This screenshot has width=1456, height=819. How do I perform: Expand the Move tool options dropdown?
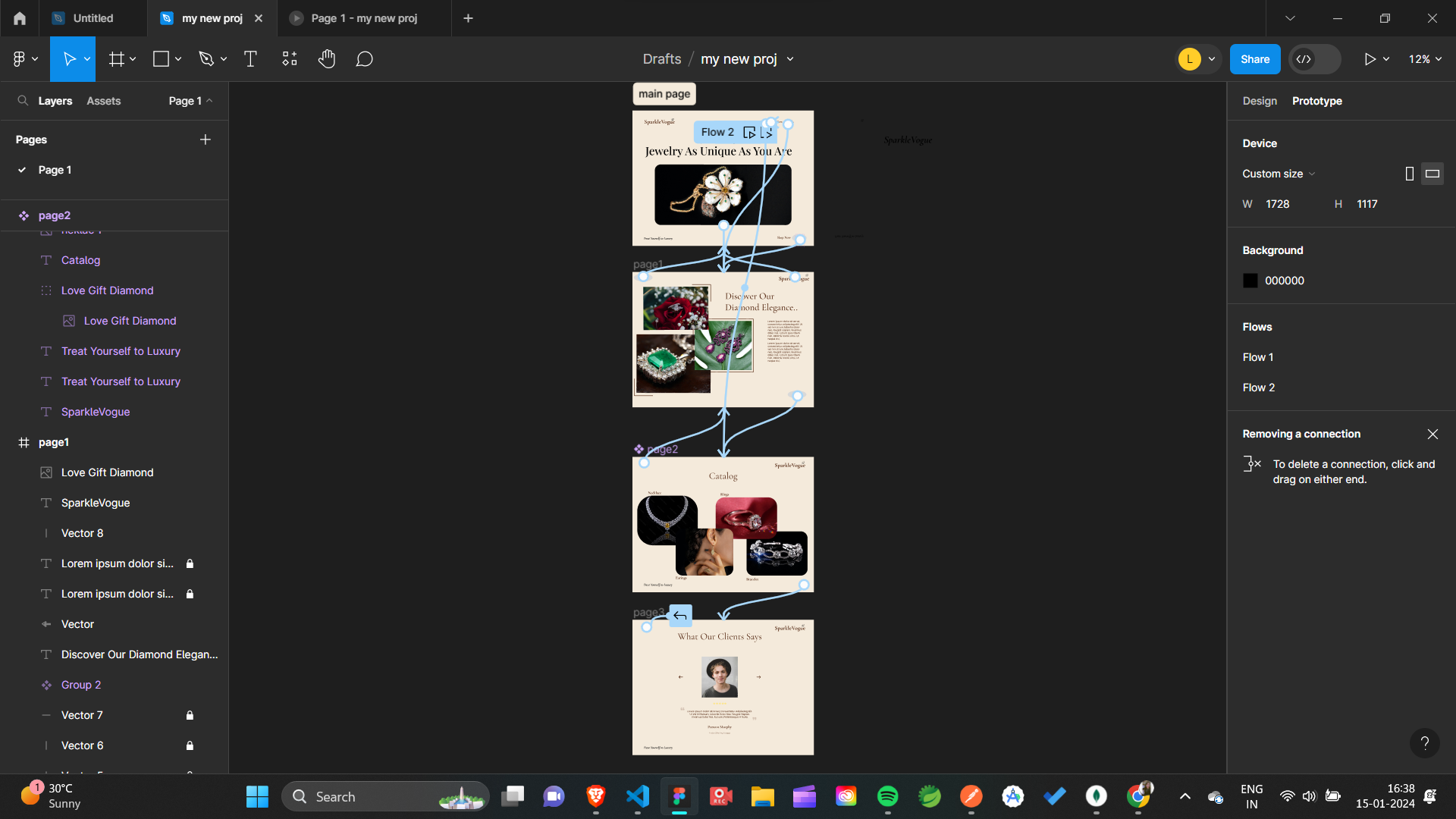coord(87,59)
